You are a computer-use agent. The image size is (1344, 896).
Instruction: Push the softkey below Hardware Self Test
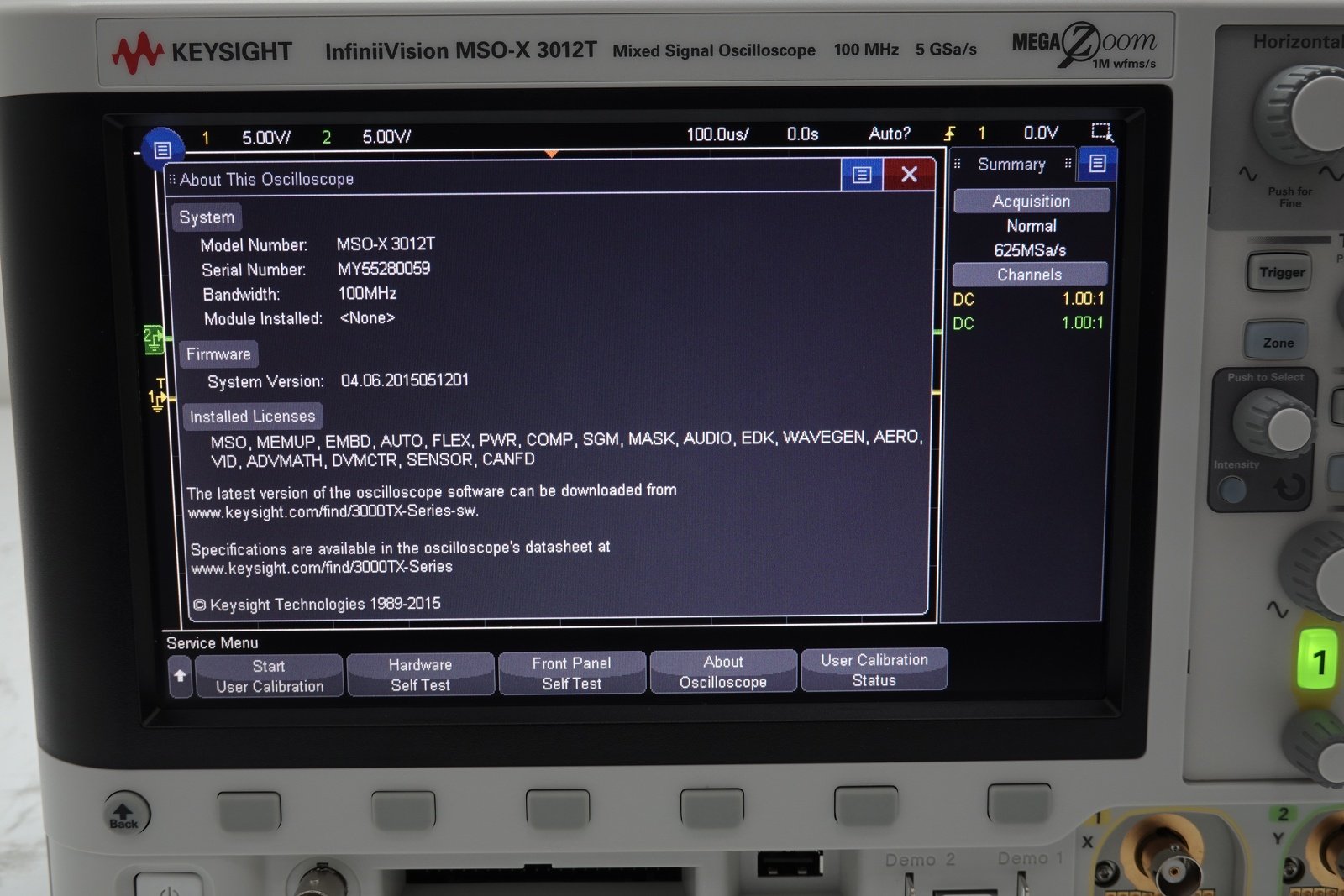tap(403, 810)
